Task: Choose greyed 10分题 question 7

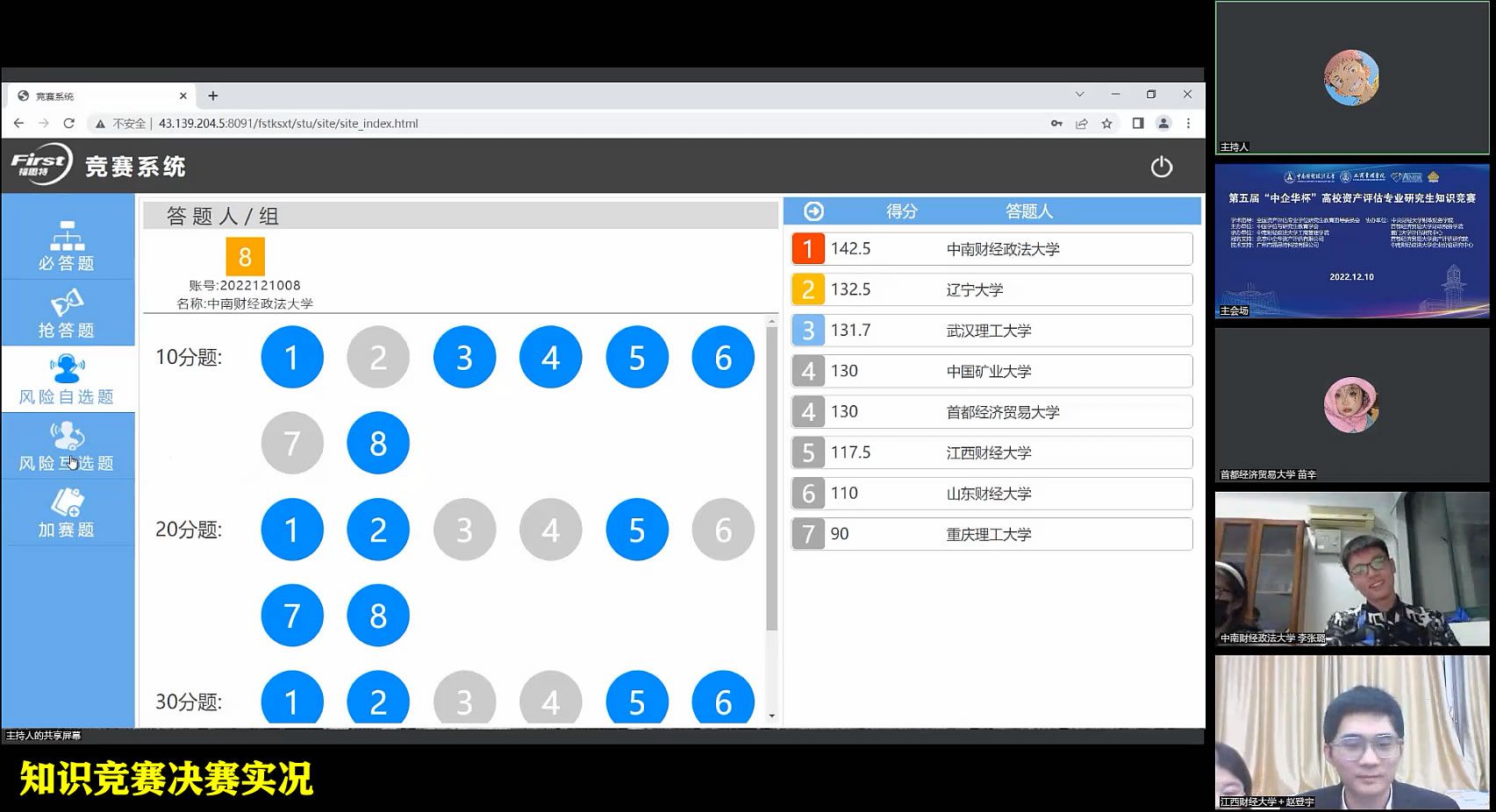Action: pos(292,443)
